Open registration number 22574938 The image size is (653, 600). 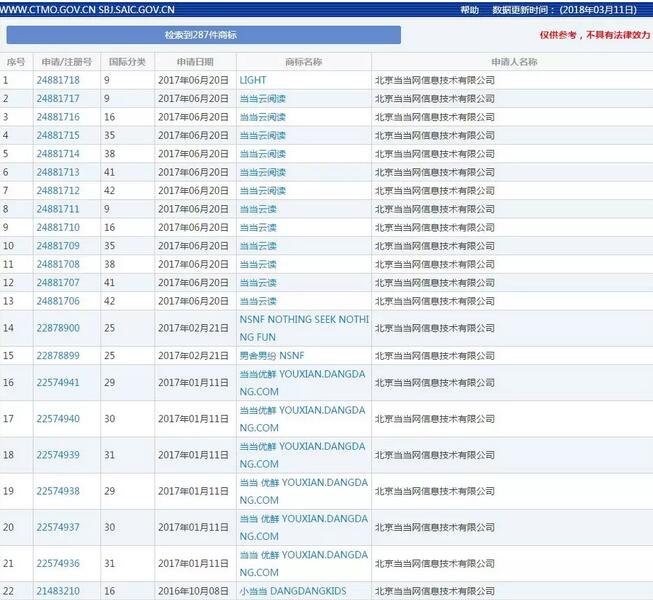point(58,491)
